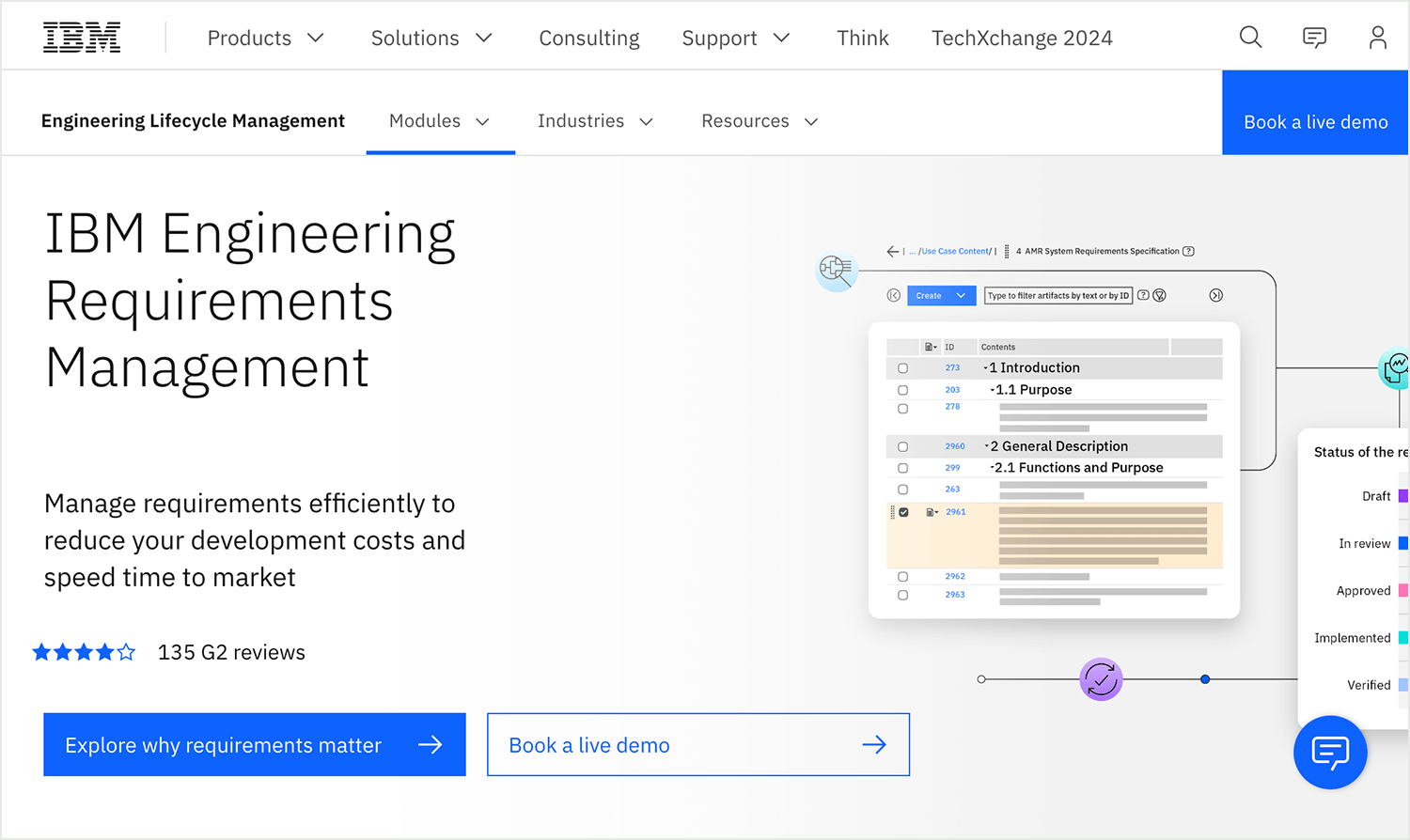
Task: Click the pink Approved status swatch
Action: pyautogui.click(x=1403, y=590)
